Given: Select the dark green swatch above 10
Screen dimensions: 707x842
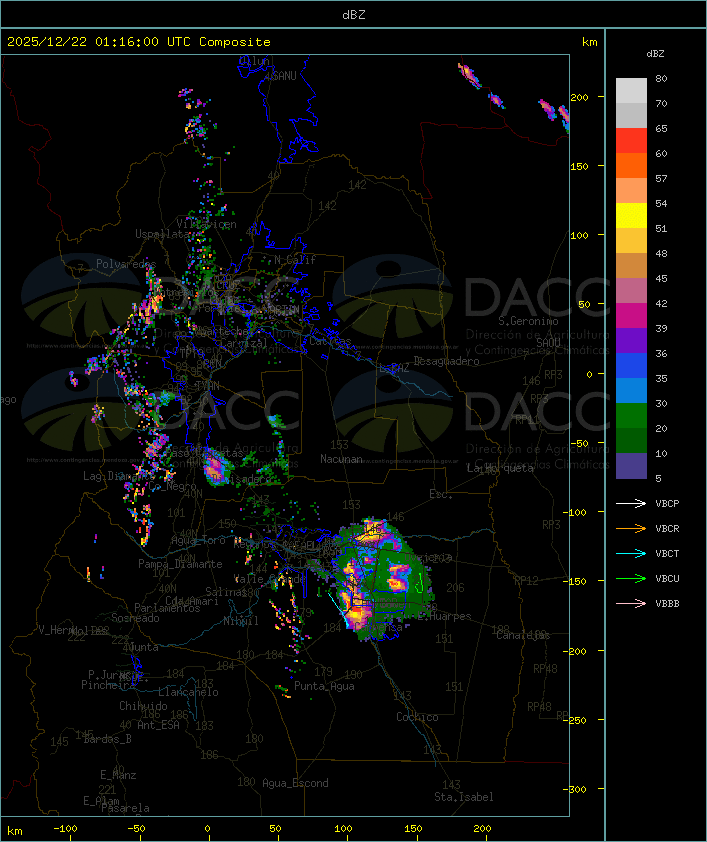Looking at the screenshot, I should click(x=631, y=440).
